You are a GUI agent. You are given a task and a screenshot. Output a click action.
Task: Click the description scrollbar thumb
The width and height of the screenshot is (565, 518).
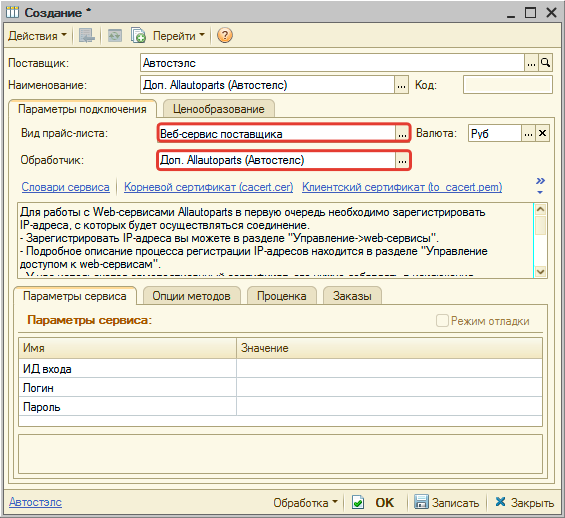pos(540,225)
